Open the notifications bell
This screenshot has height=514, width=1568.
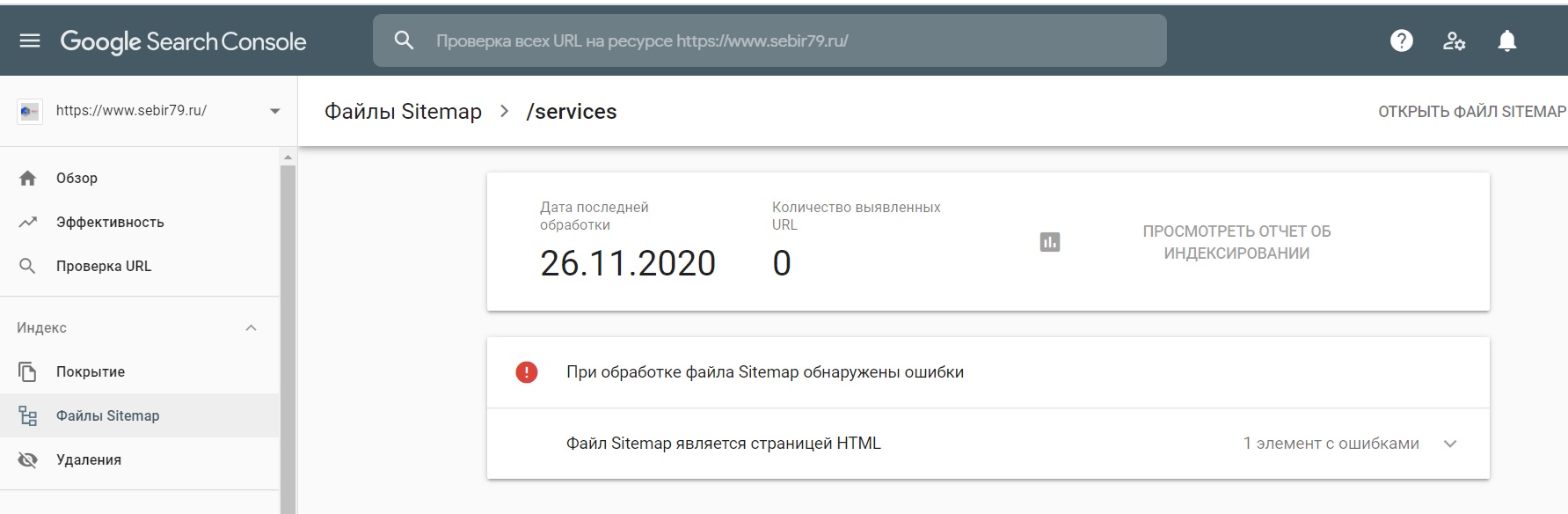[x=1506, y=40]
